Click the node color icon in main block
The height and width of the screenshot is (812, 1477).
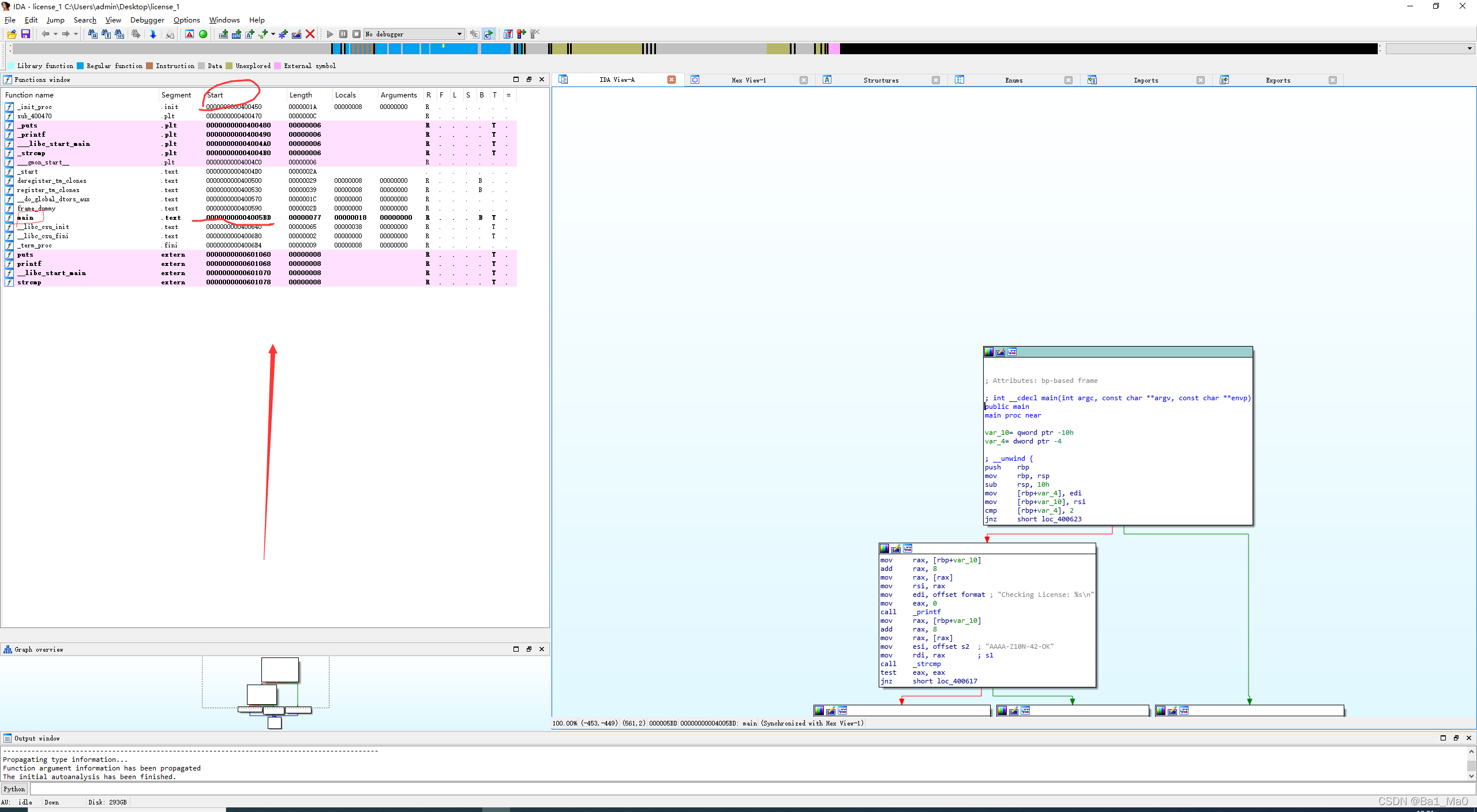989,352
